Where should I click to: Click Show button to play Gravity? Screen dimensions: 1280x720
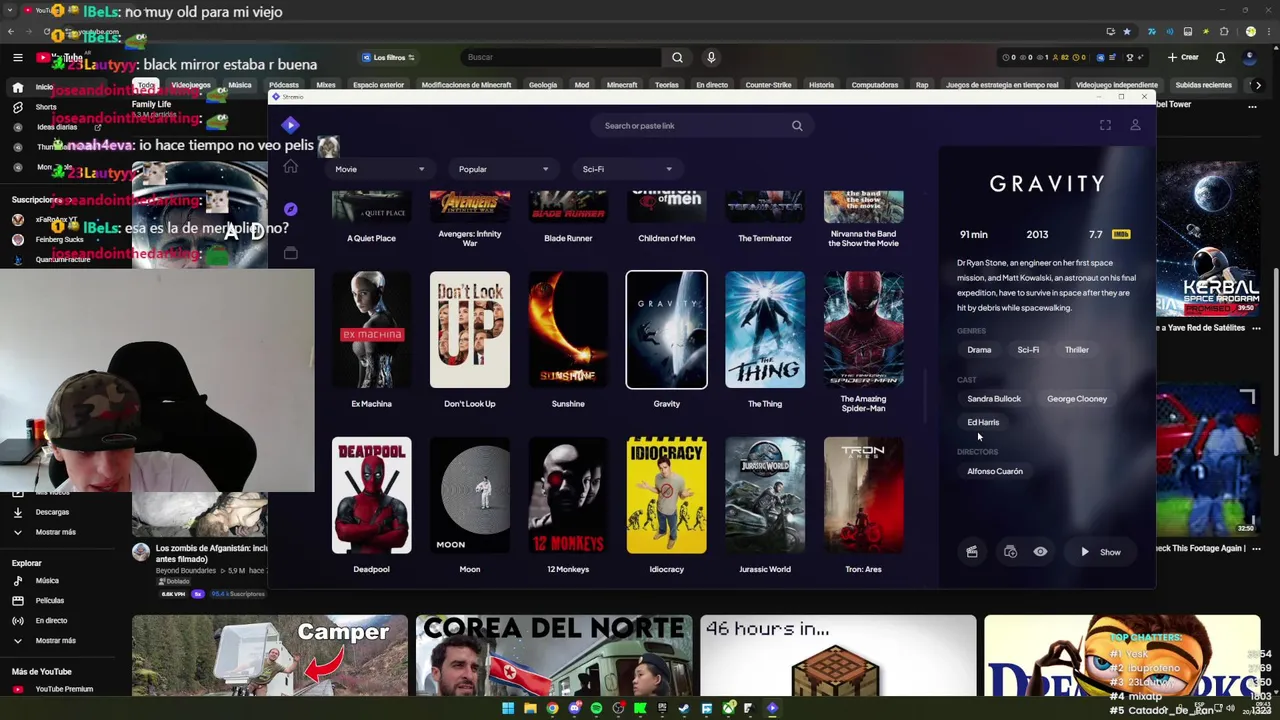click(x=1100, y=552)
